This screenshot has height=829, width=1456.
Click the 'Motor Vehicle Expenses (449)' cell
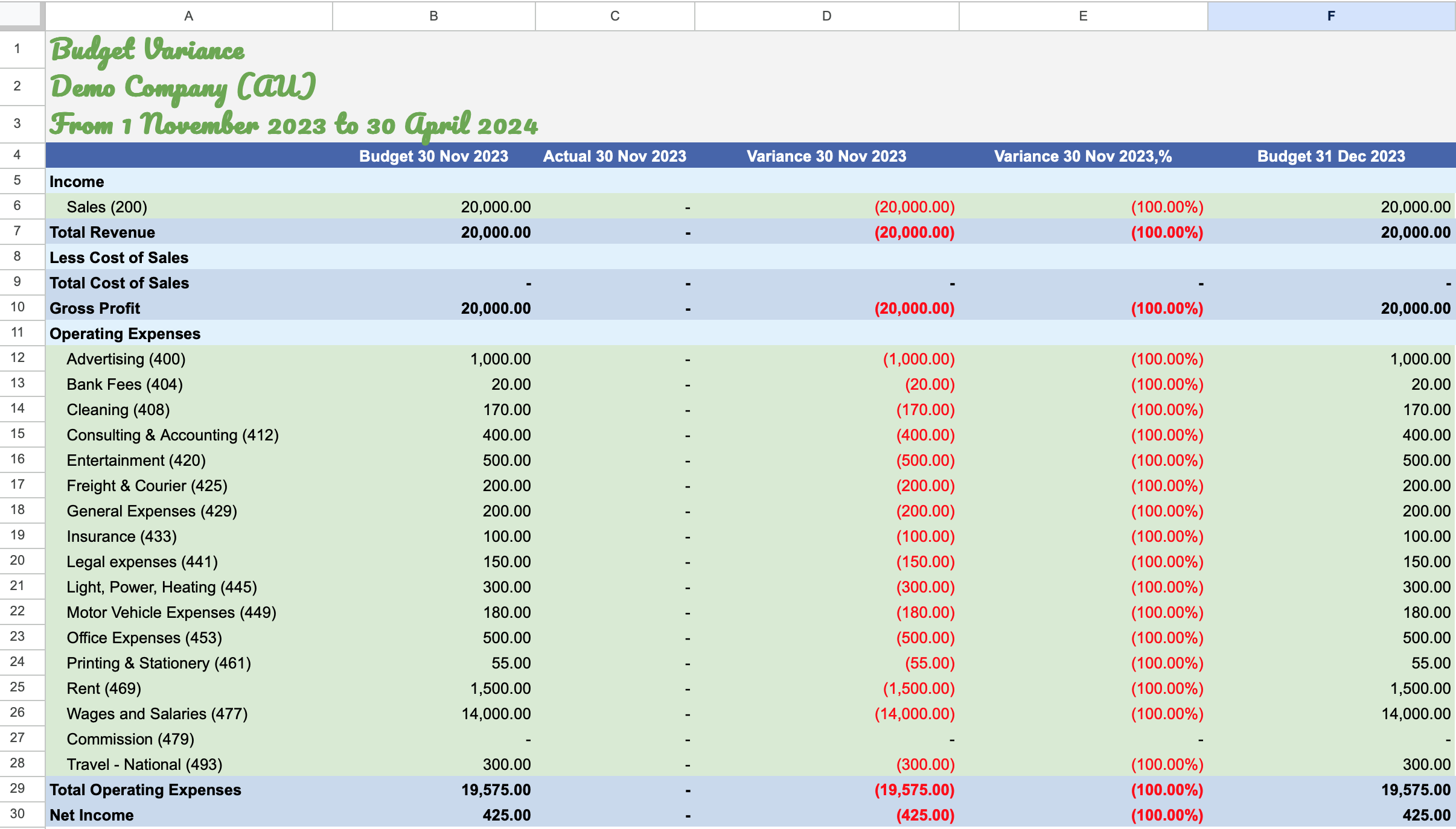click(189, 612)
